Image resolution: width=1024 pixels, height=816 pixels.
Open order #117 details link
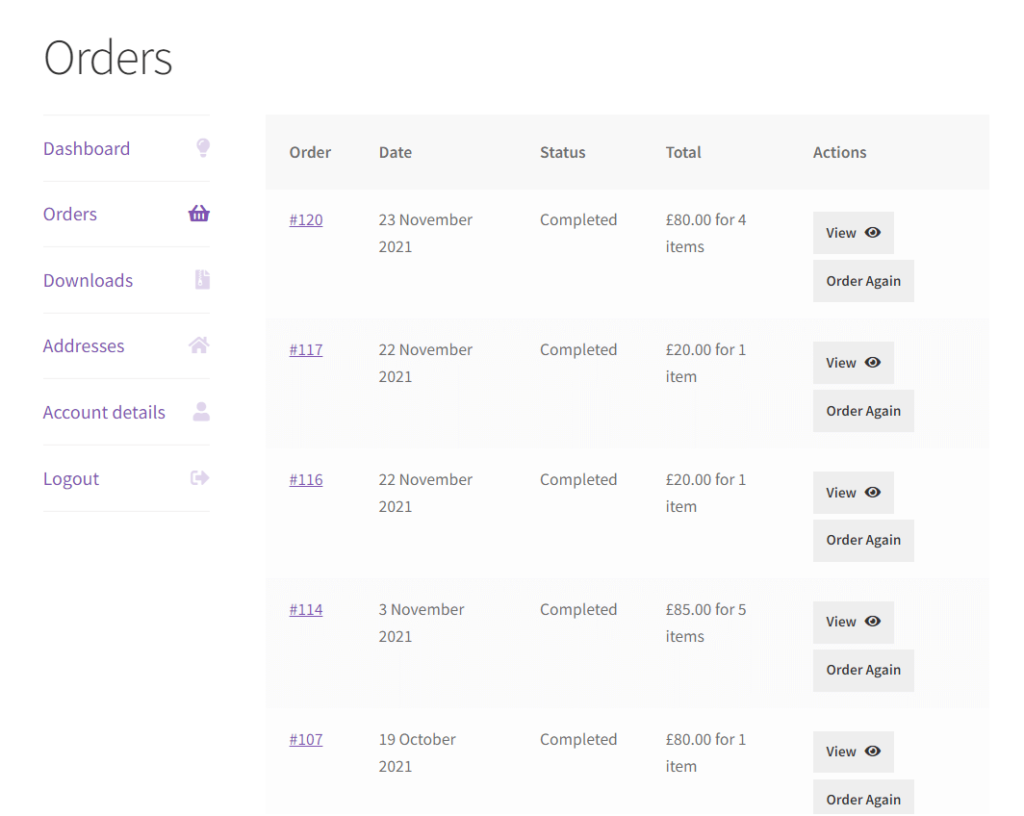(x=306, y=349)
